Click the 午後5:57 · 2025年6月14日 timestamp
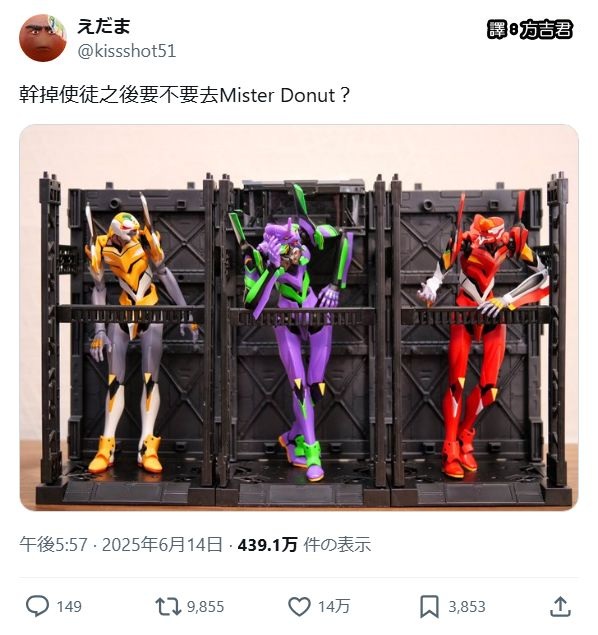The image size is (598, 635). [121, 544]
